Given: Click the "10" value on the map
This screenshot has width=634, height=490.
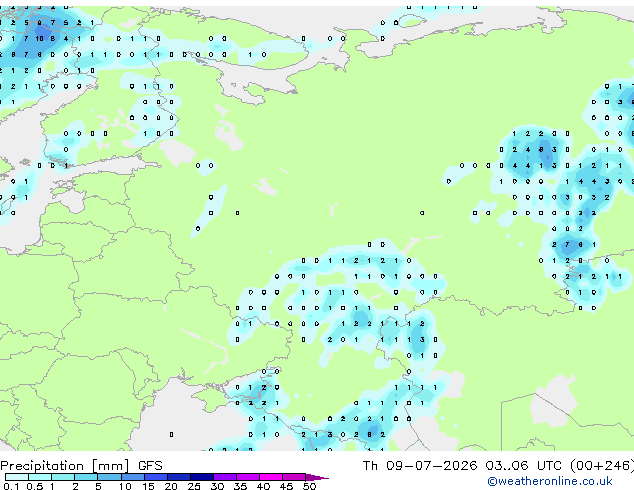Looking at the screenshot, I should click(x=39, y=39).
